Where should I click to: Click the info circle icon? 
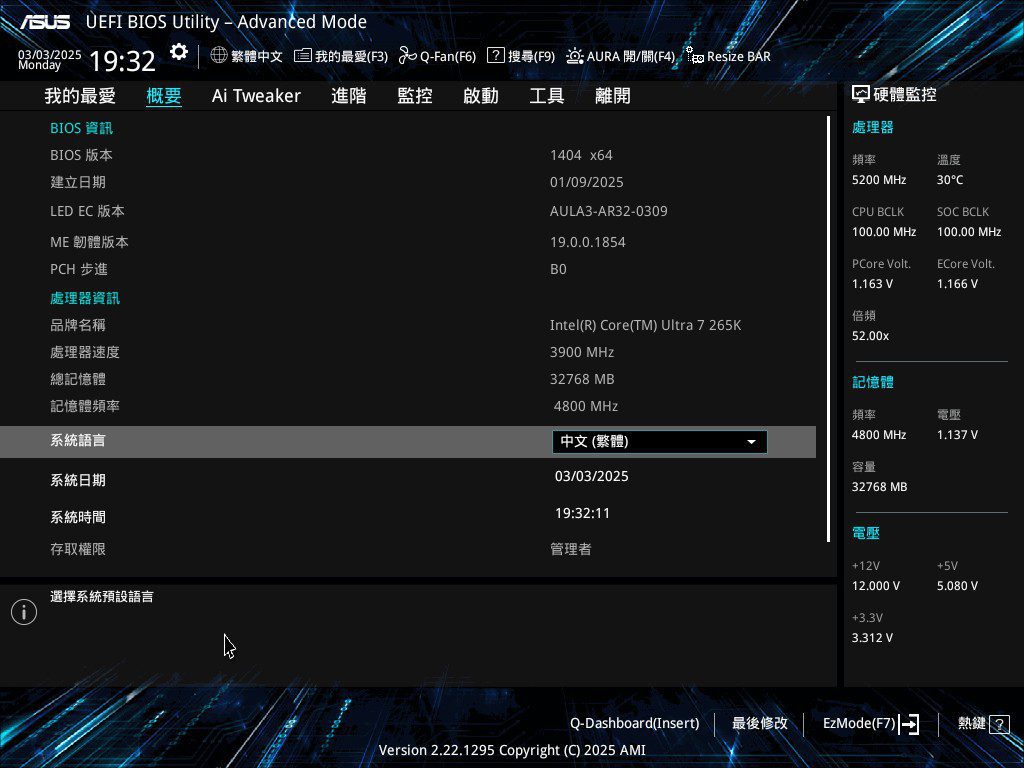[24, 612]
